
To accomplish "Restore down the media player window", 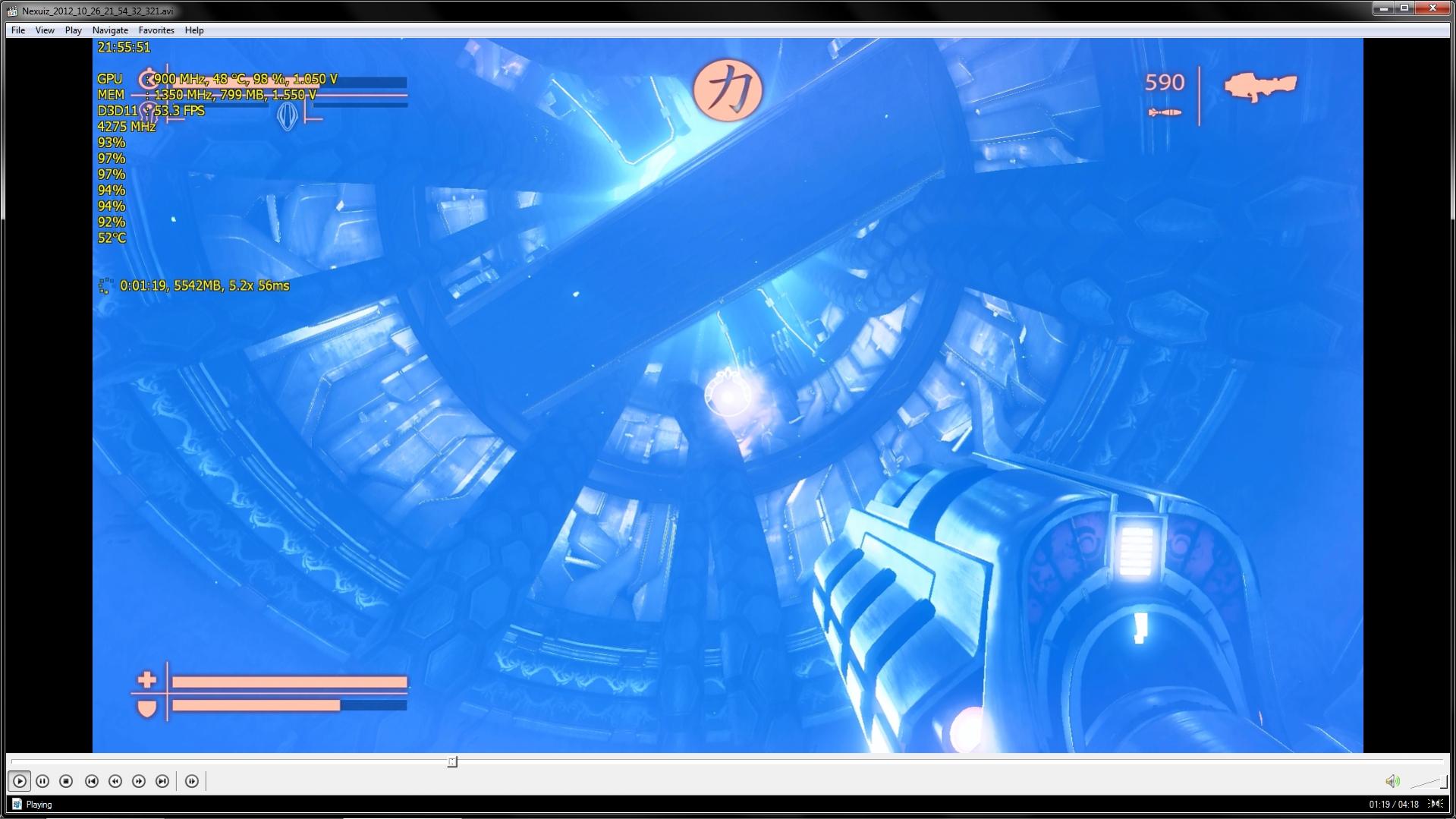I will click(1404, 8).
